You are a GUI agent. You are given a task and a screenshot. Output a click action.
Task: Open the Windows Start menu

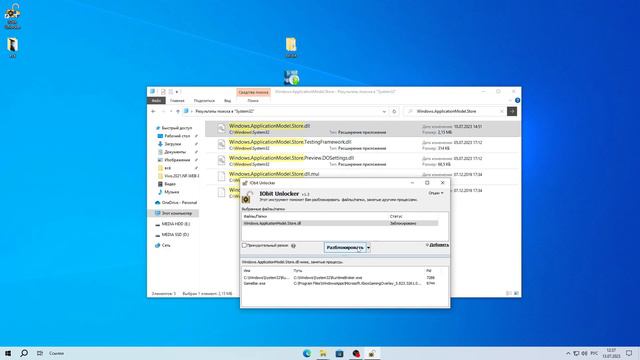(x=8, y=353)
